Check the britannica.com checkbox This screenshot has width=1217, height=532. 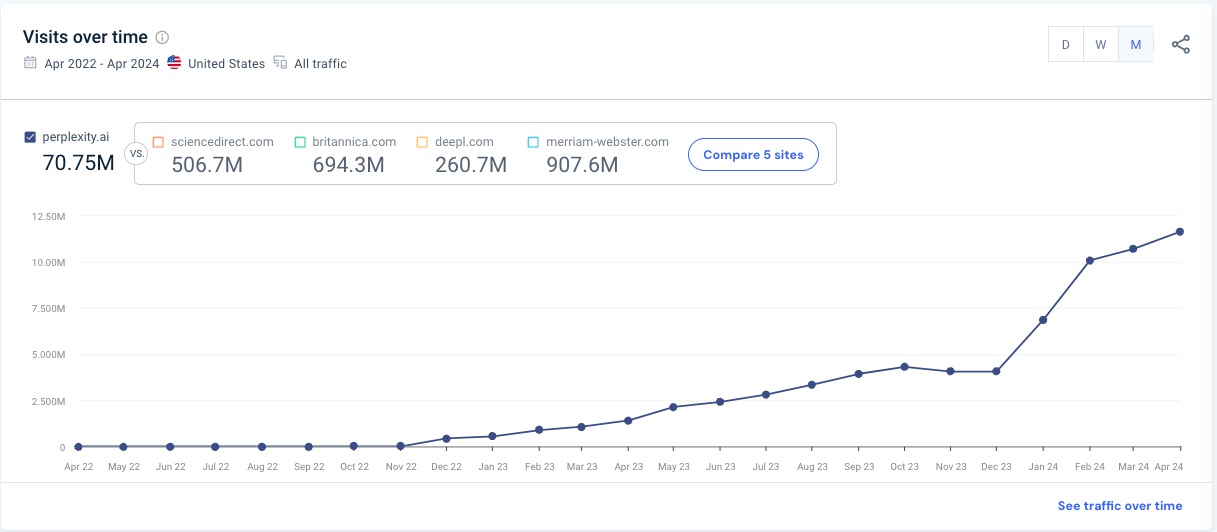pos(300,142)
